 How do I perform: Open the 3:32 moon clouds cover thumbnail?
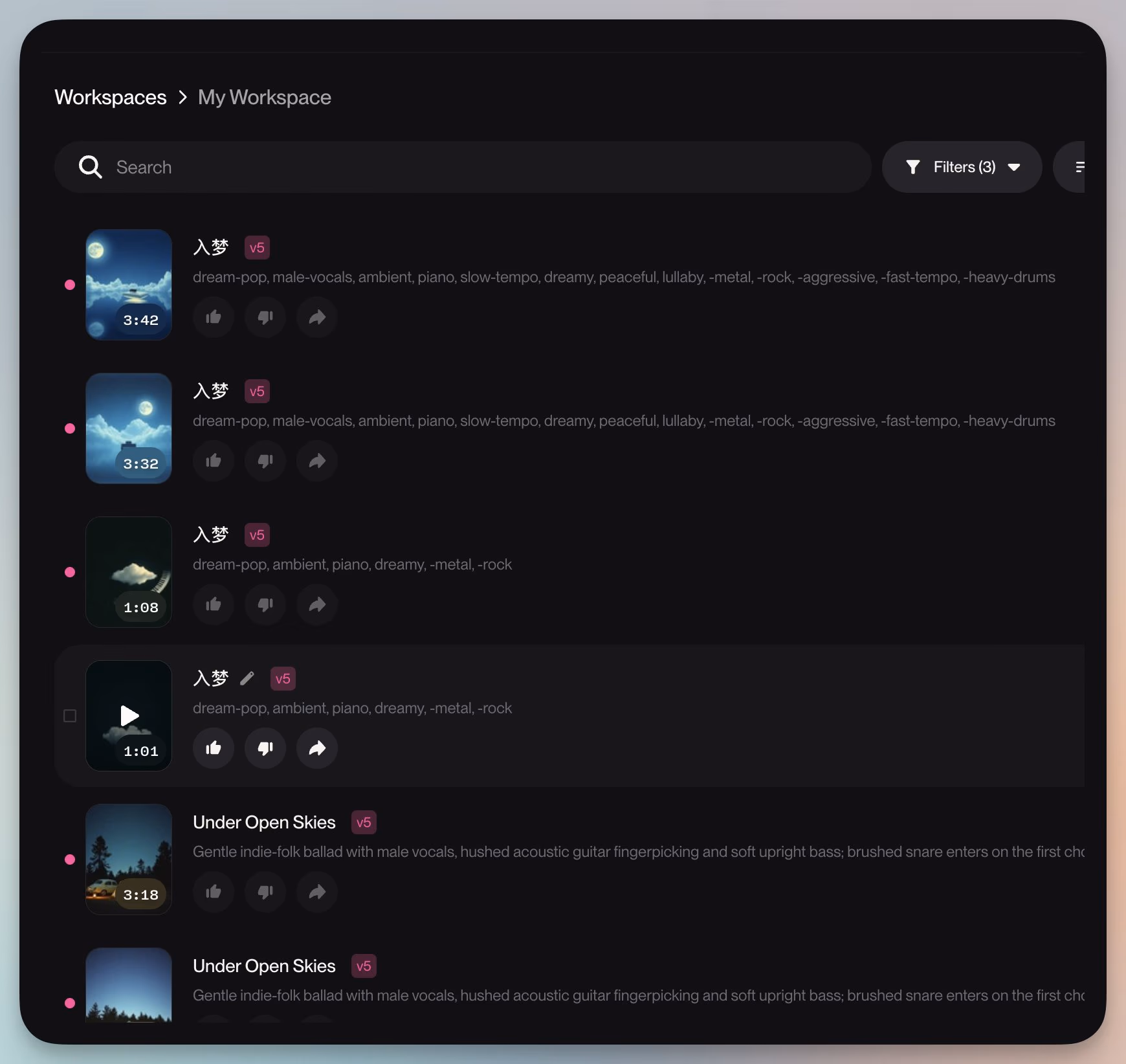(x=129, y=428)
